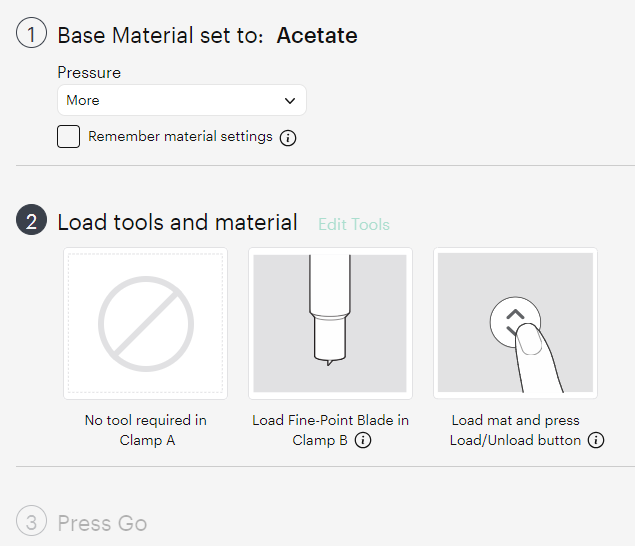This screenshot has height=546, width=635.
Task: Click the Load Fine-Point Blade caption
Action: (330, 420)
